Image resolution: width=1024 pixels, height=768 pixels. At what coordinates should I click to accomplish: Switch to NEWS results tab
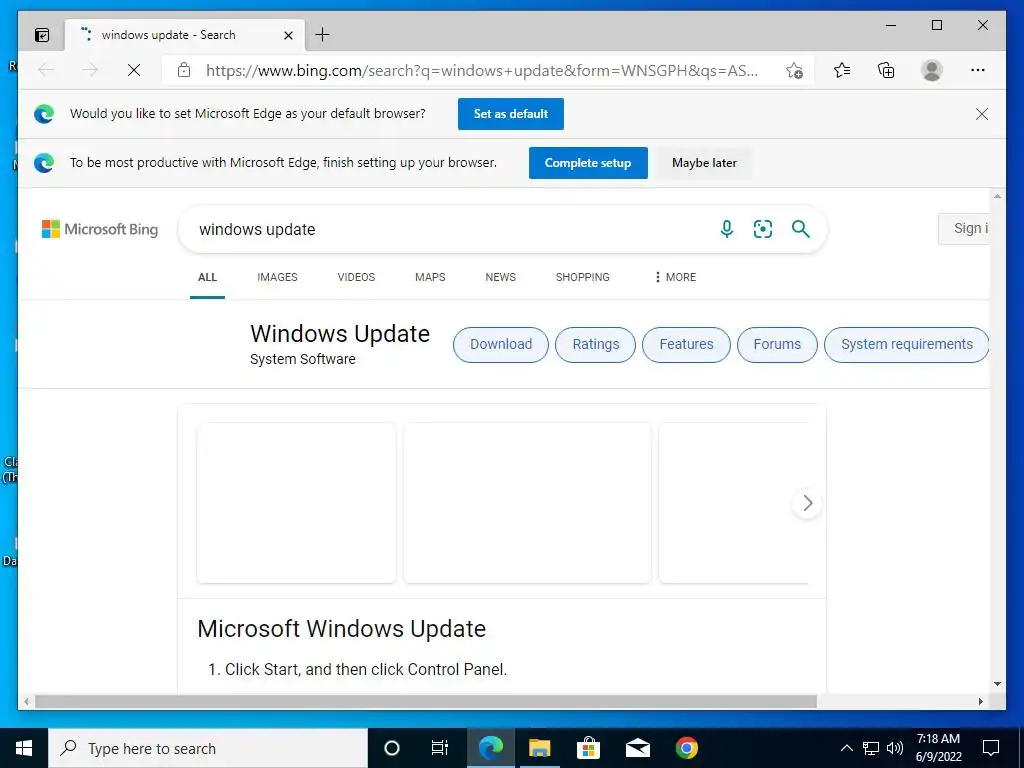500,277
